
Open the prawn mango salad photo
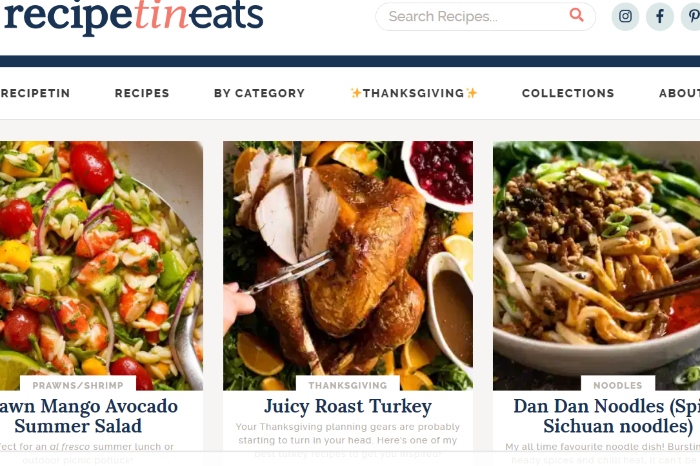pyautogui.click(x=101, y=266)
